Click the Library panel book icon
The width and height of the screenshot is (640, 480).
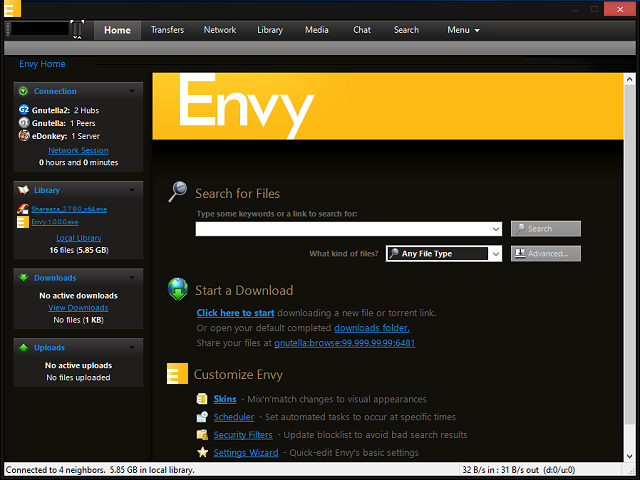tap(23, 190)
